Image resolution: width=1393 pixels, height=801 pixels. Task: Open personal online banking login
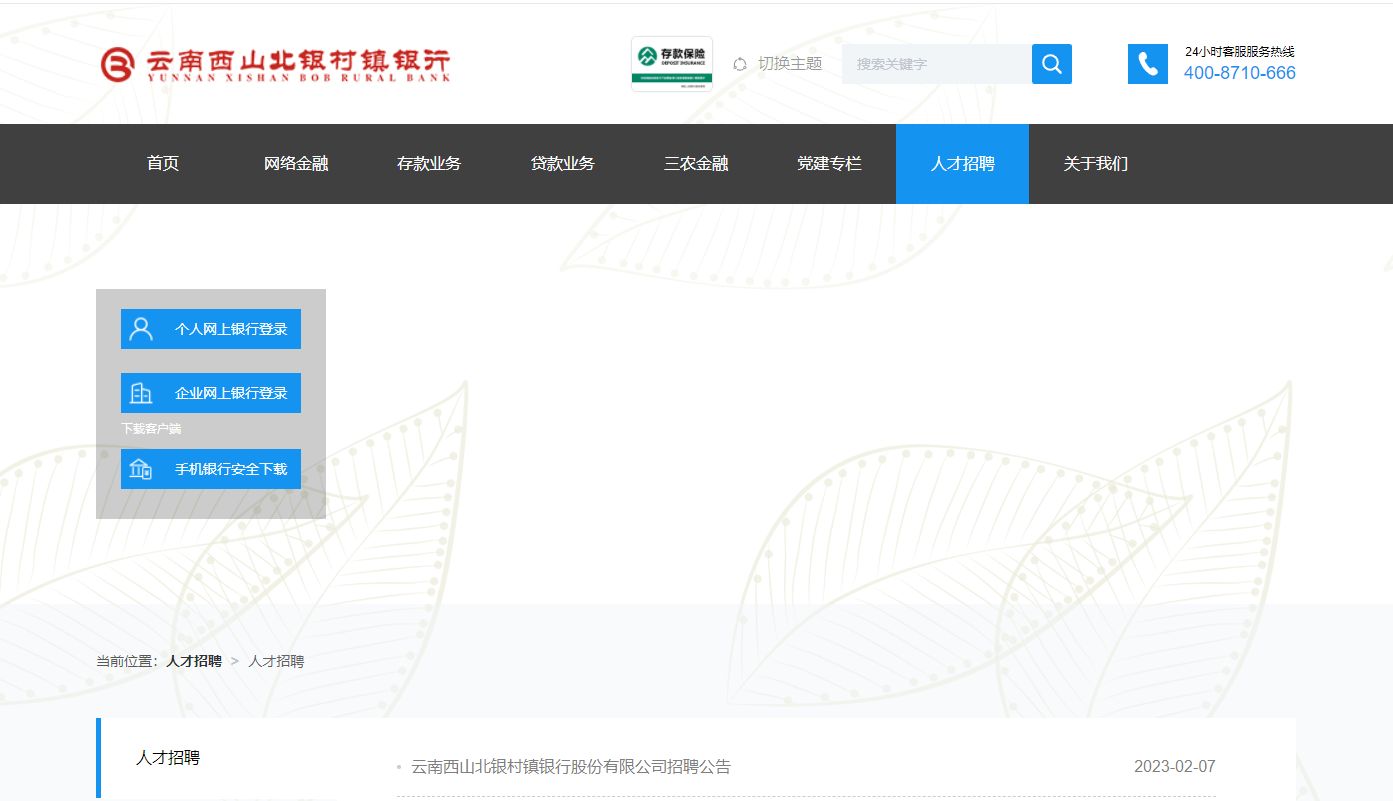click(211, 329)
